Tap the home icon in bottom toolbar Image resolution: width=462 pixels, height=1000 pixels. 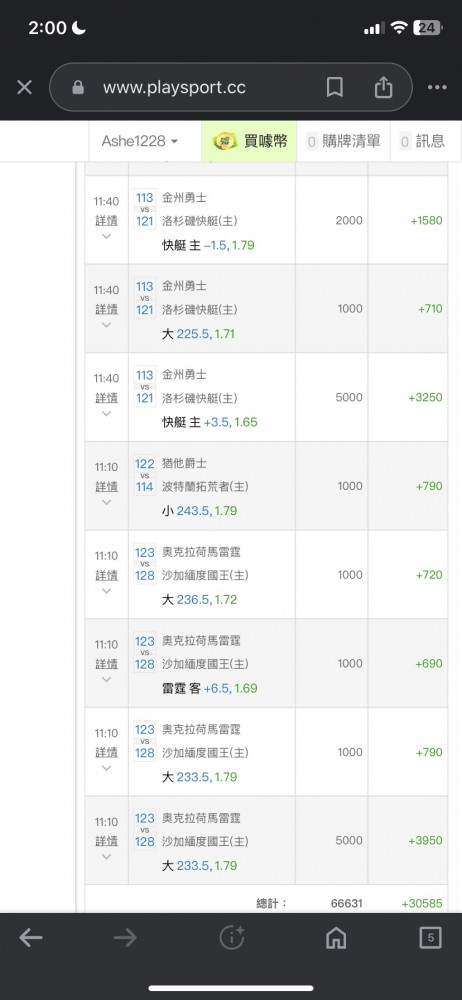336,937
